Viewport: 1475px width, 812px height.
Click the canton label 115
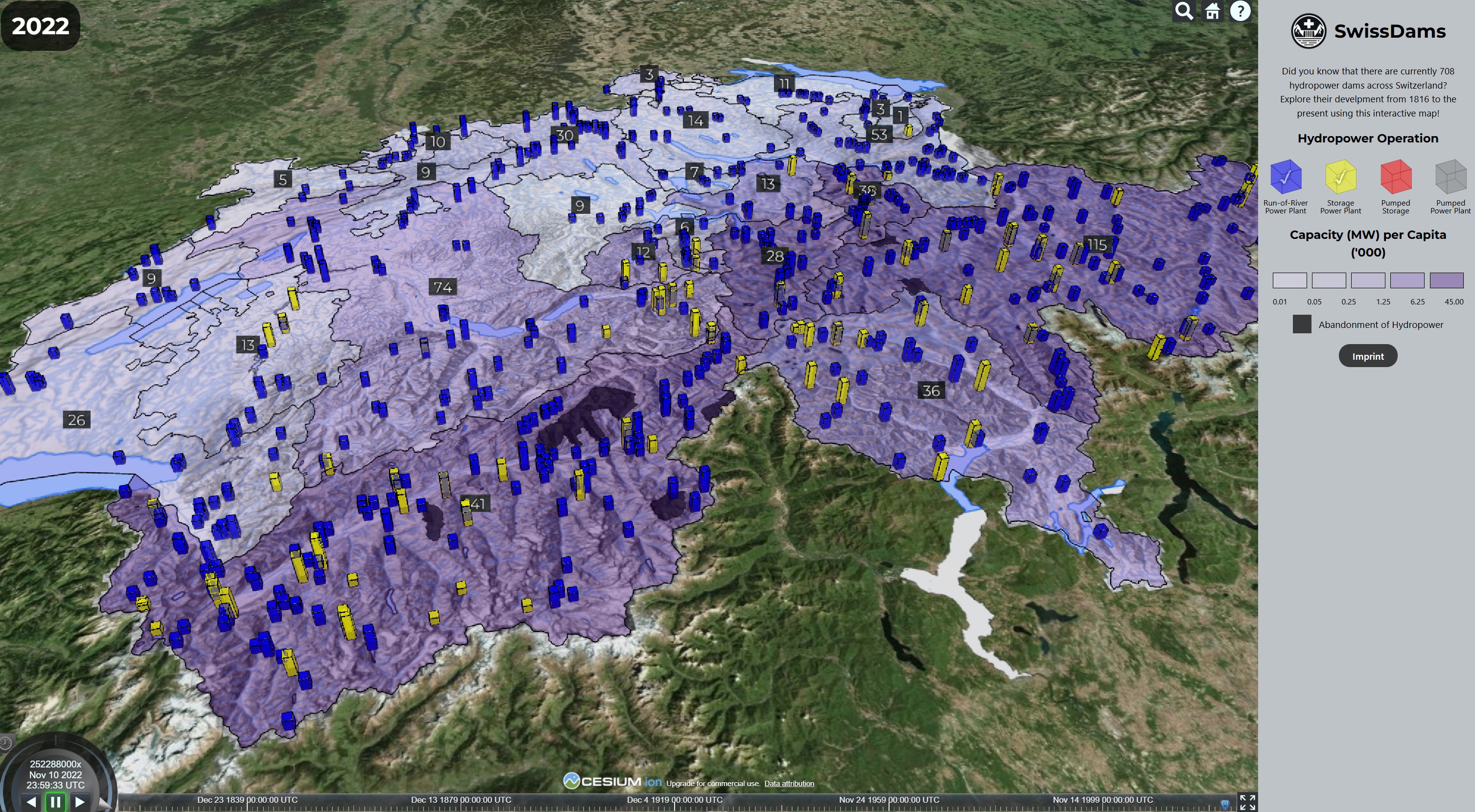click(x=1097, y=245)
